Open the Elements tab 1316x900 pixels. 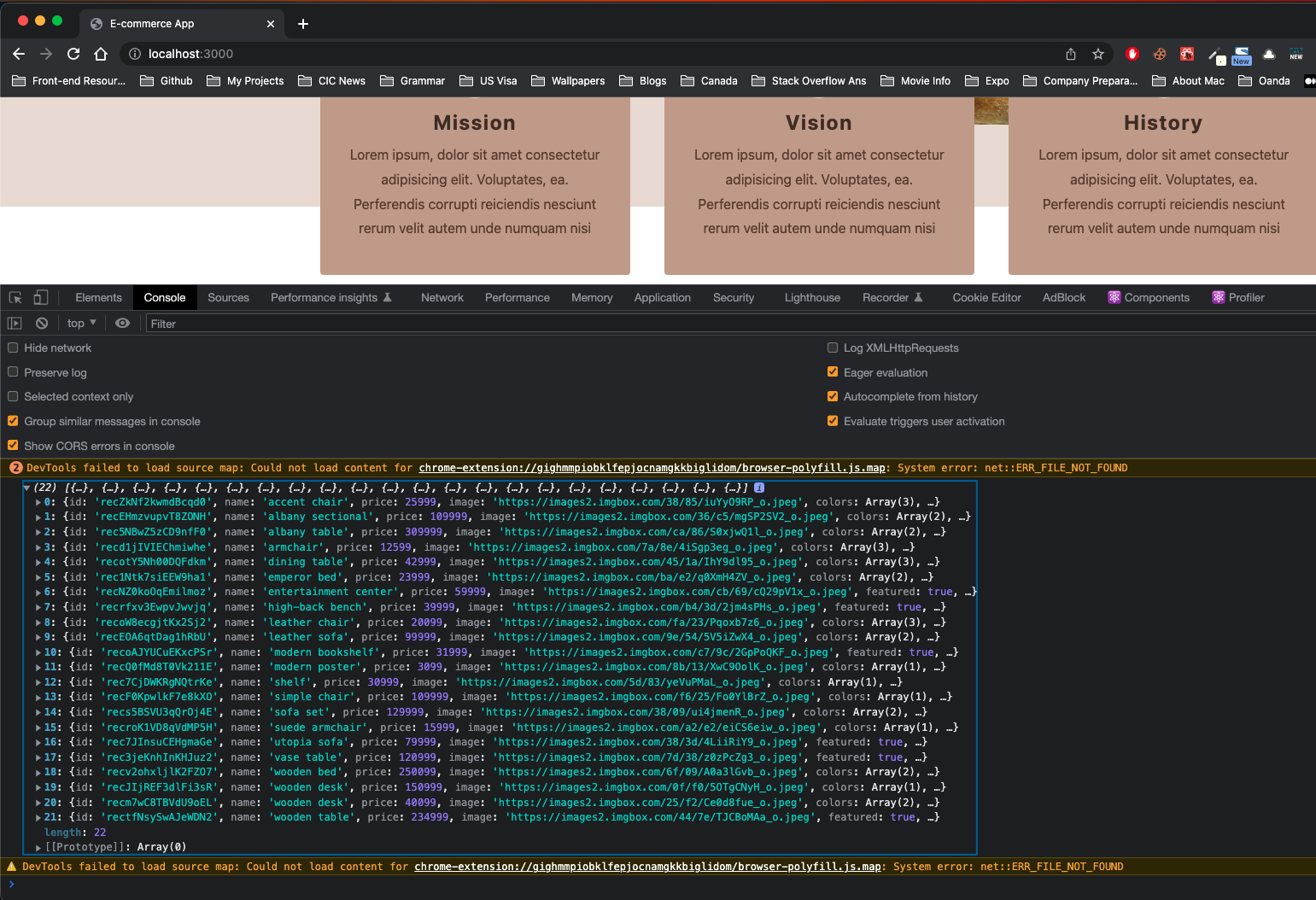point(98,297)
